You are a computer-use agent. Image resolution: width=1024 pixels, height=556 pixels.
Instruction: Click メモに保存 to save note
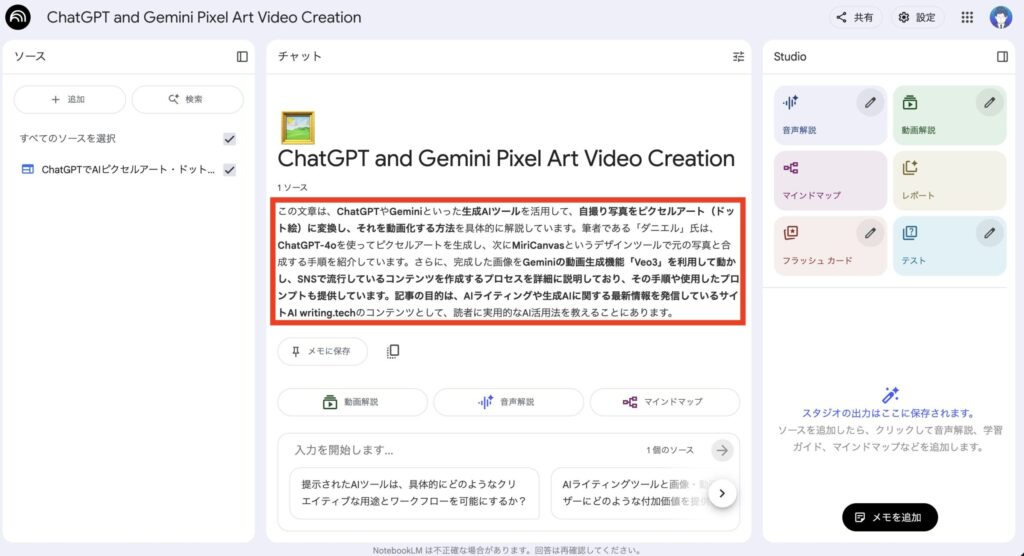coord(322,351)
